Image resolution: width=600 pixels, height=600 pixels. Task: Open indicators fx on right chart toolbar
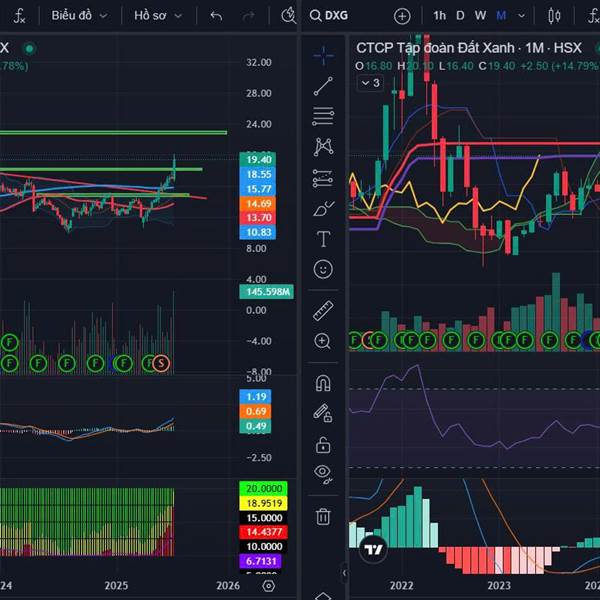pyautogui.click(x=593, y=16)
